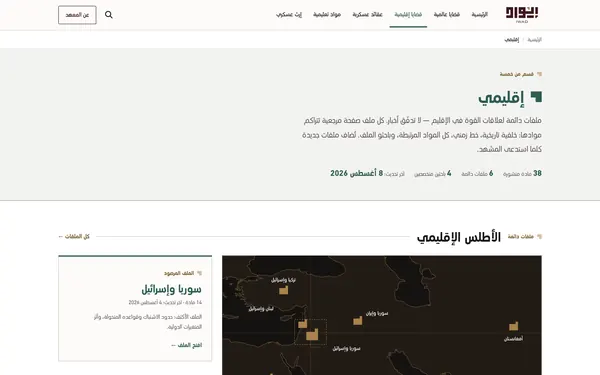Select the Syria and Iran map marker
The image size is (600, 375).
click(x=358, y=320)
